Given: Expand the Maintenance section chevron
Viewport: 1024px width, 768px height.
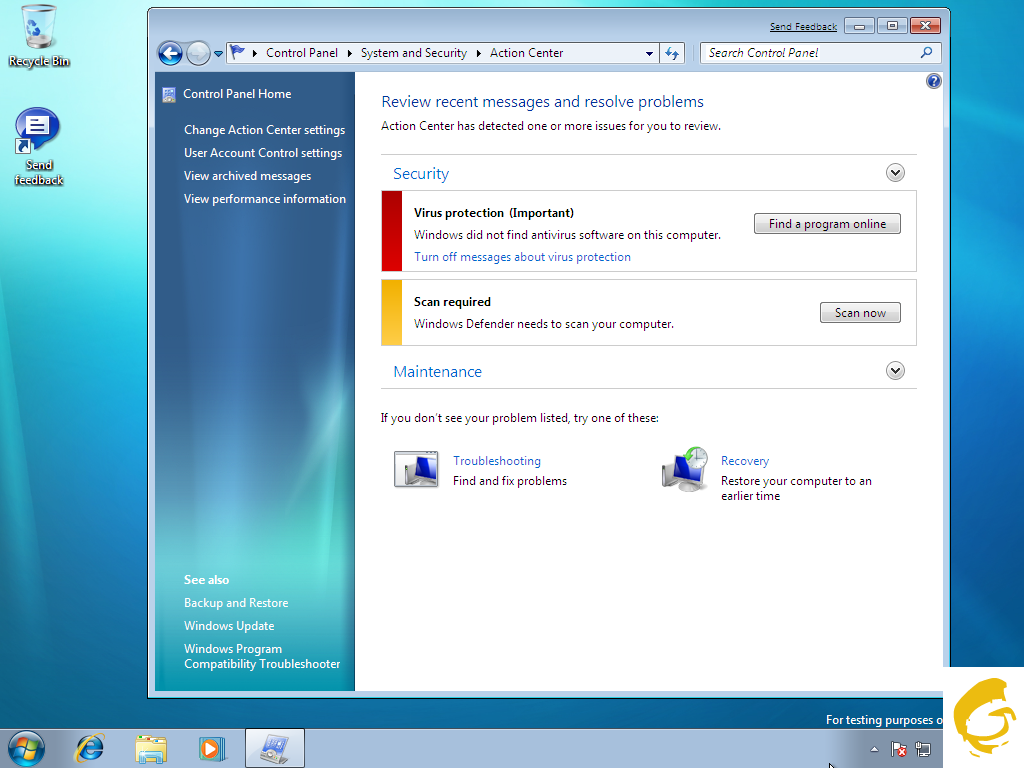Looking at the screenshot, I should click(x=895, y=371).
